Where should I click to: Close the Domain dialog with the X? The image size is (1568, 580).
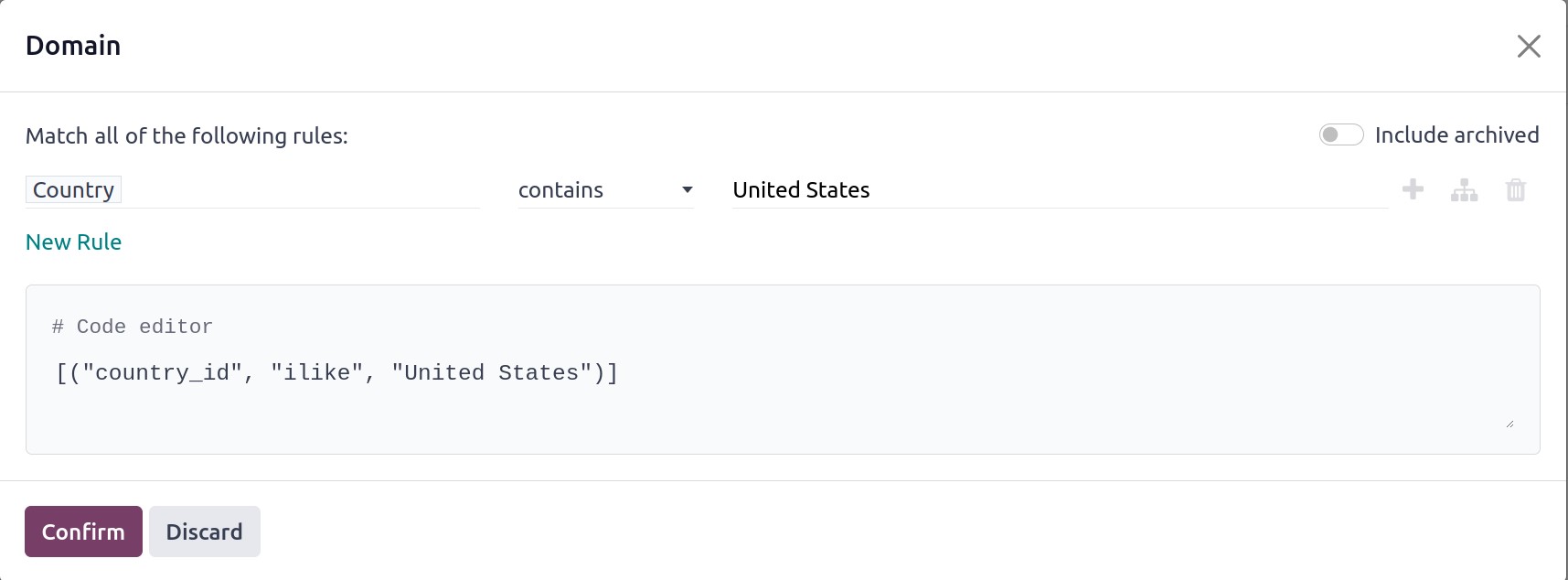coord(1529,46)
